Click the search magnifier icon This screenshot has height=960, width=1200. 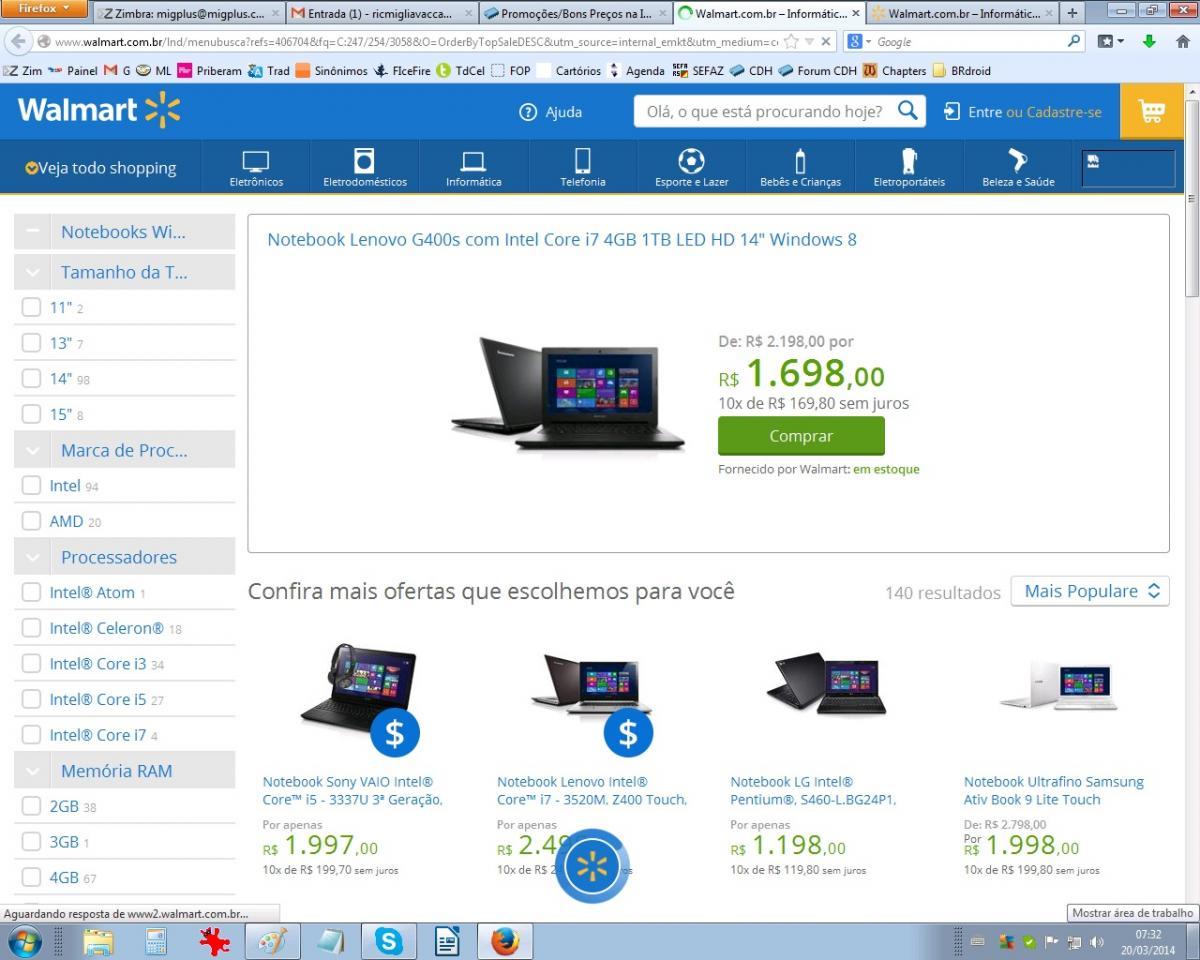pos(907,111)
